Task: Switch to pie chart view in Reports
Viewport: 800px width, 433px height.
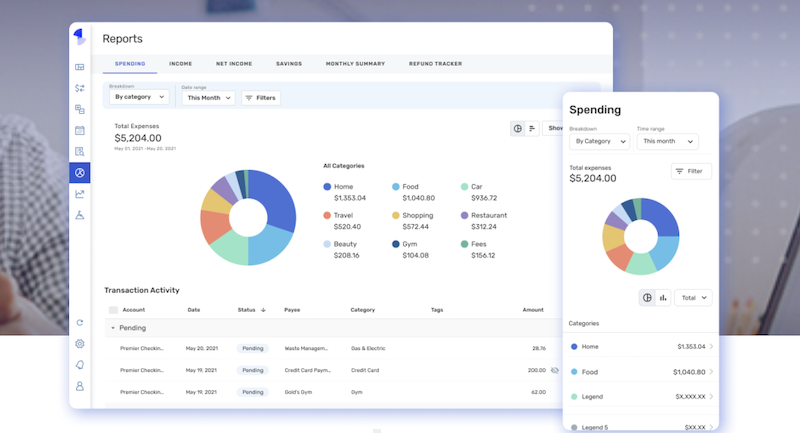Action: 517,129
